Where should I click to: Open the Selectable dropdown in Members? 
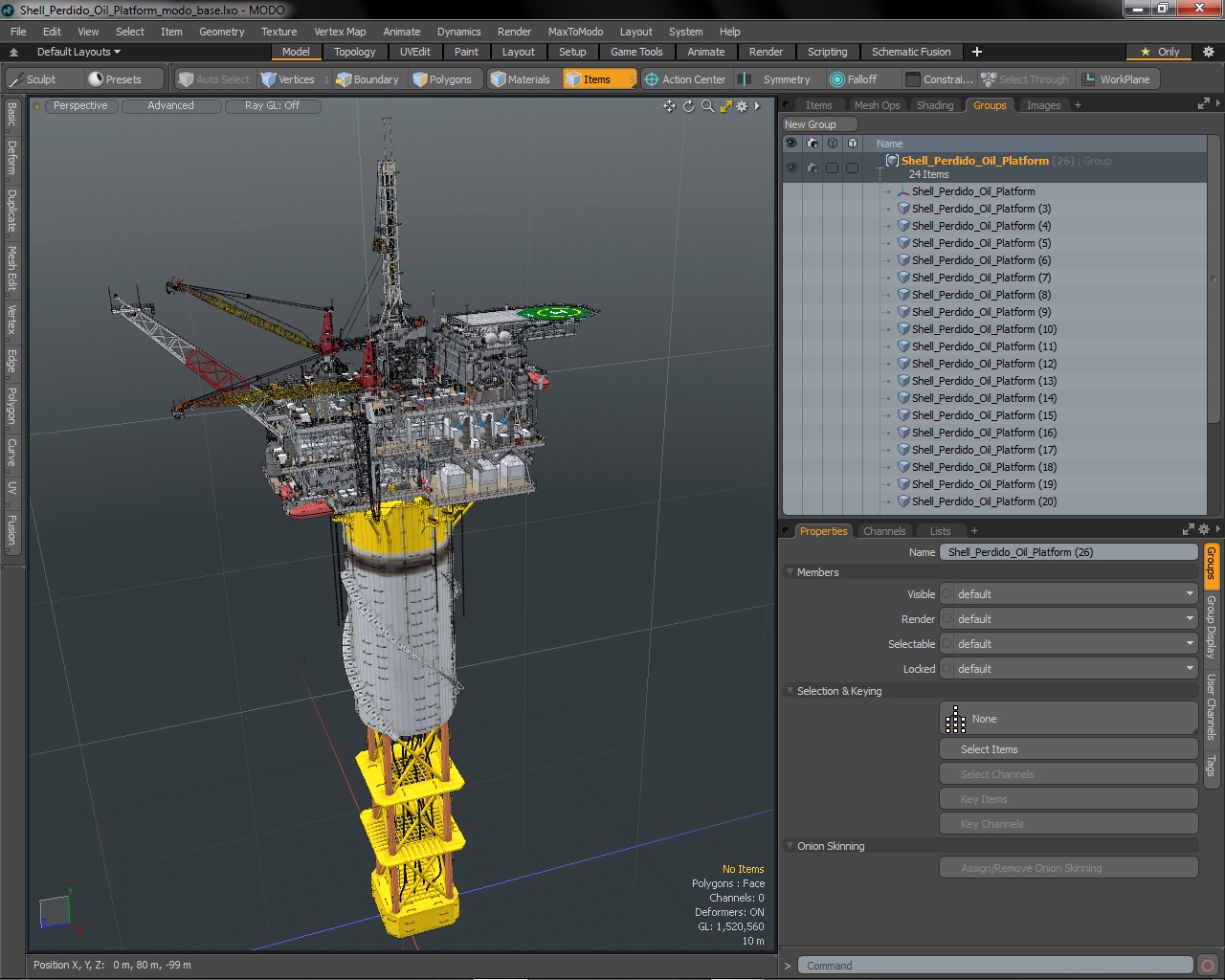1069,644
